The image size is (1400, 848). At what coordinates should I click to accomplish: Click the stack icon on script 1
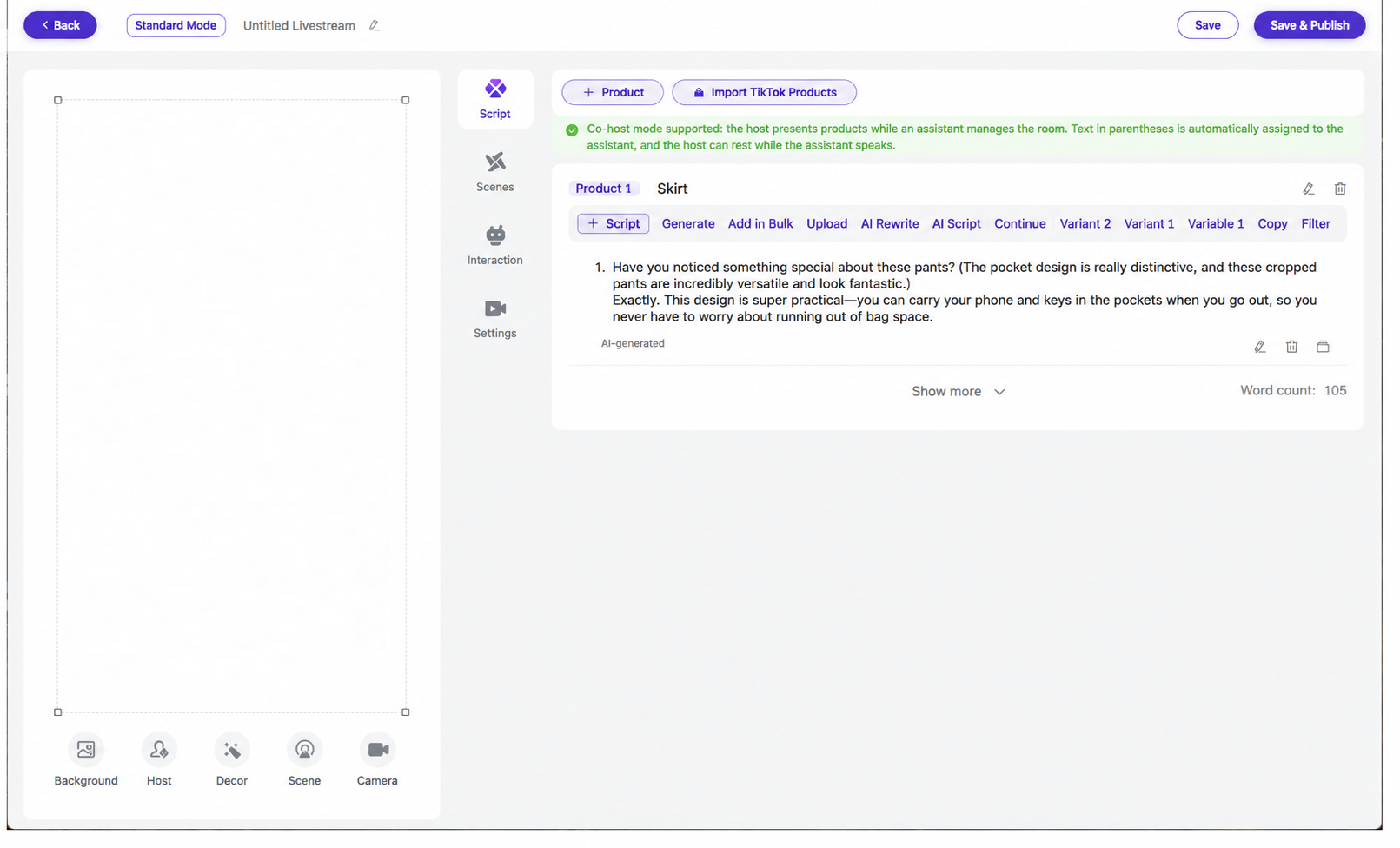[1323, 347]
